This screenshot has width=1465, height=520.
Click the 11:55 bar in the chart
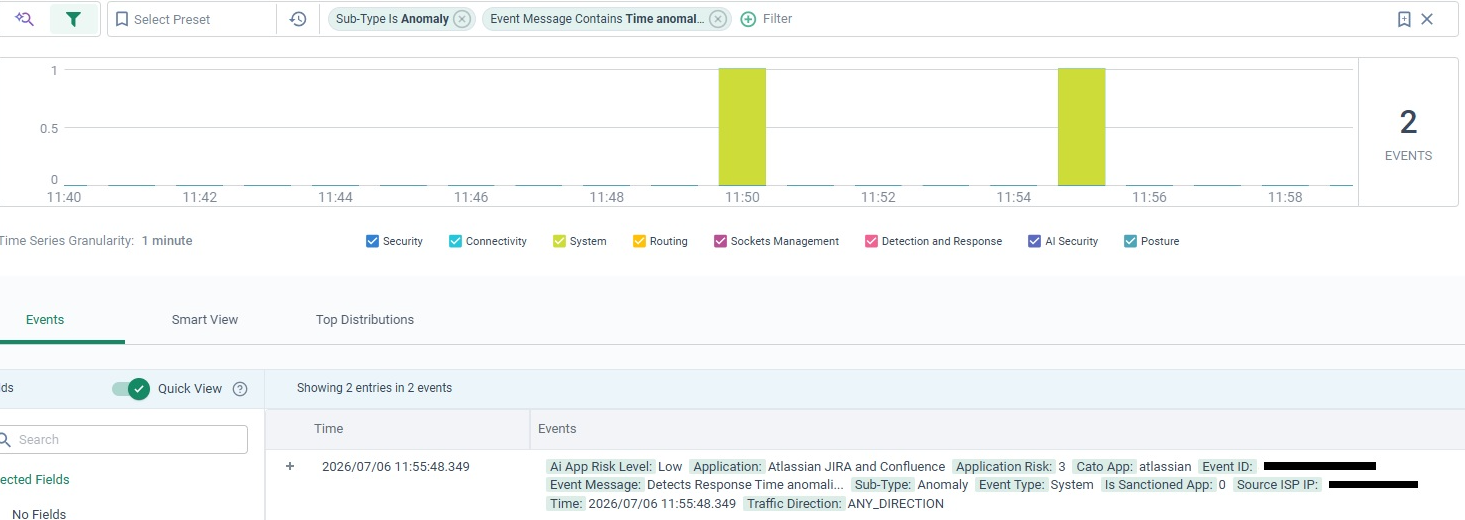1082,127
